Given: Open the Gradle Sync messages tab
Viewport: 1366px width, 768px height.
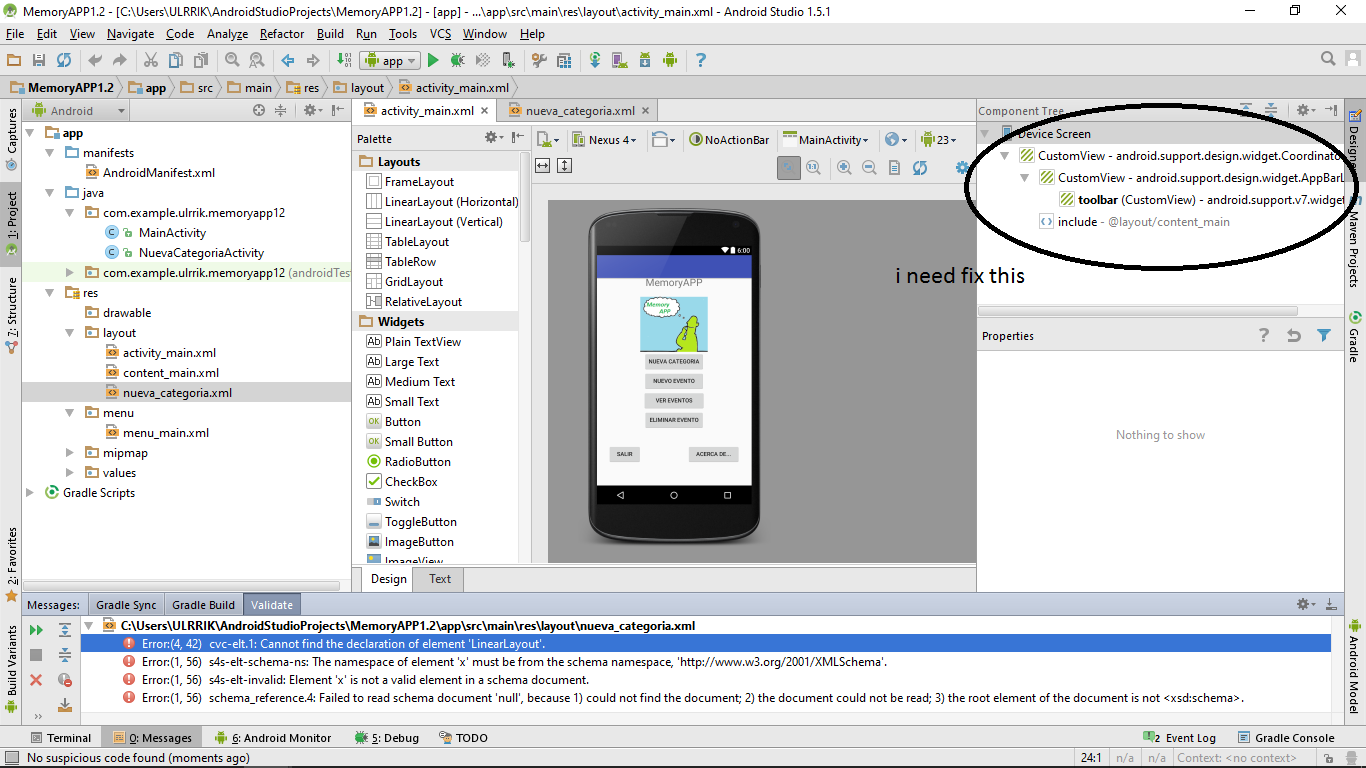Looking at the screenshot, I should tap(126, 605).
